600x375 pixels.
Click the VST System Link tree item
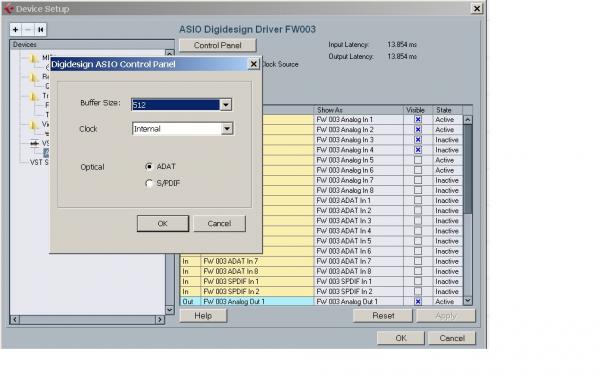39,162
